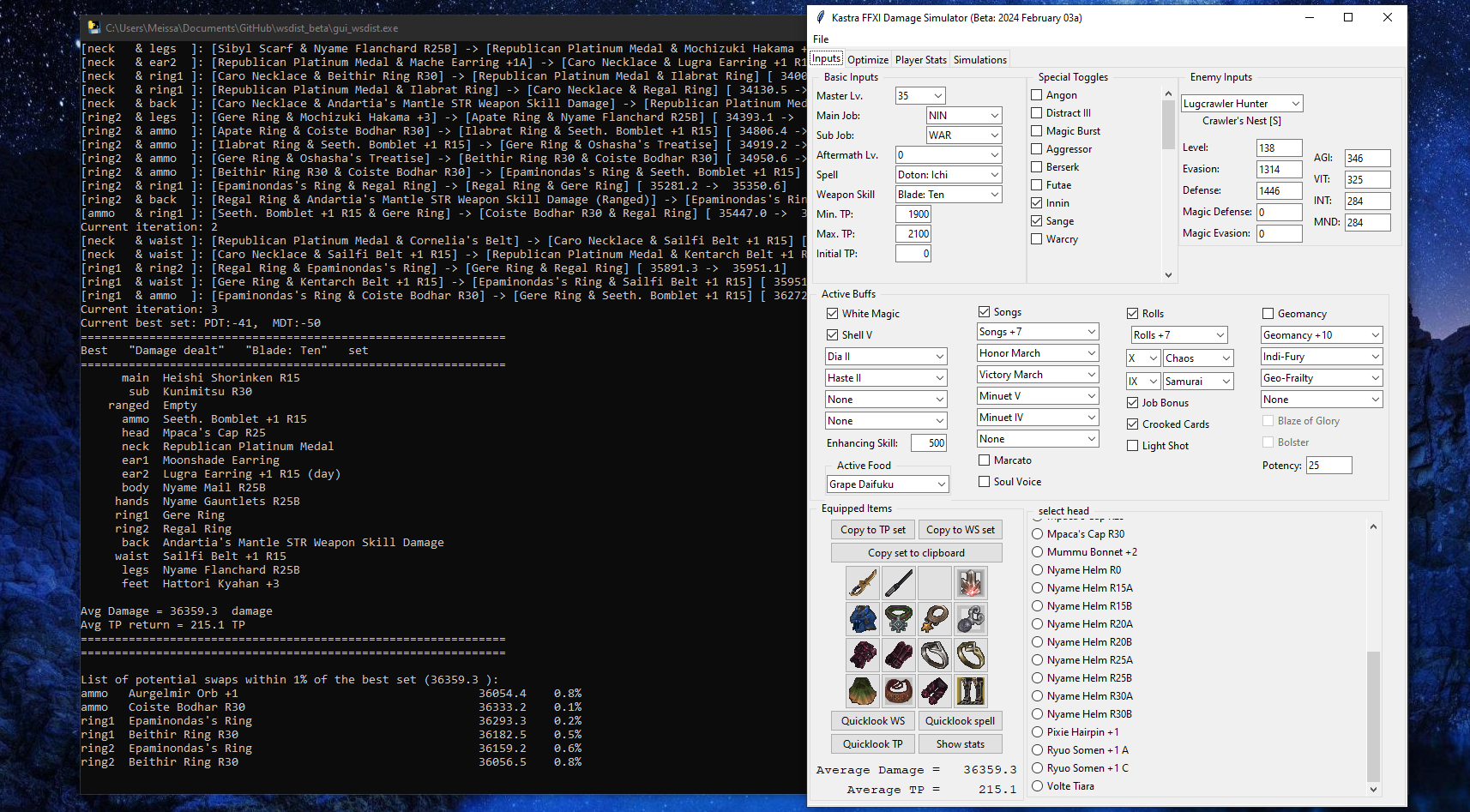Open the File menu

click(x=821, y=39)
